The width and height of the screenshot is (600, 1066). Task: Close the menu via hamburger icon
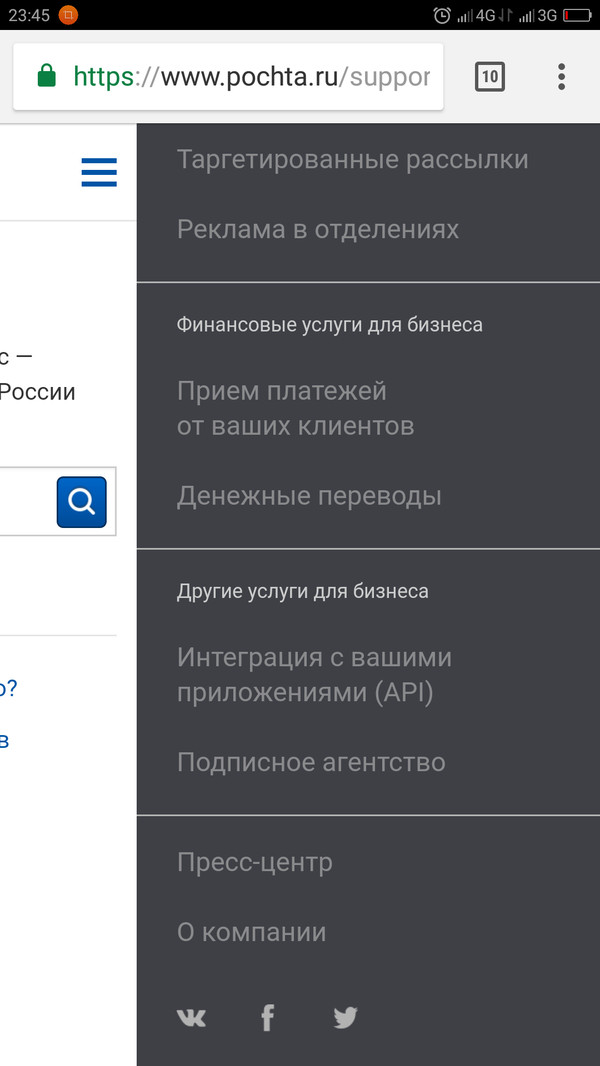(x=99, y=172)
